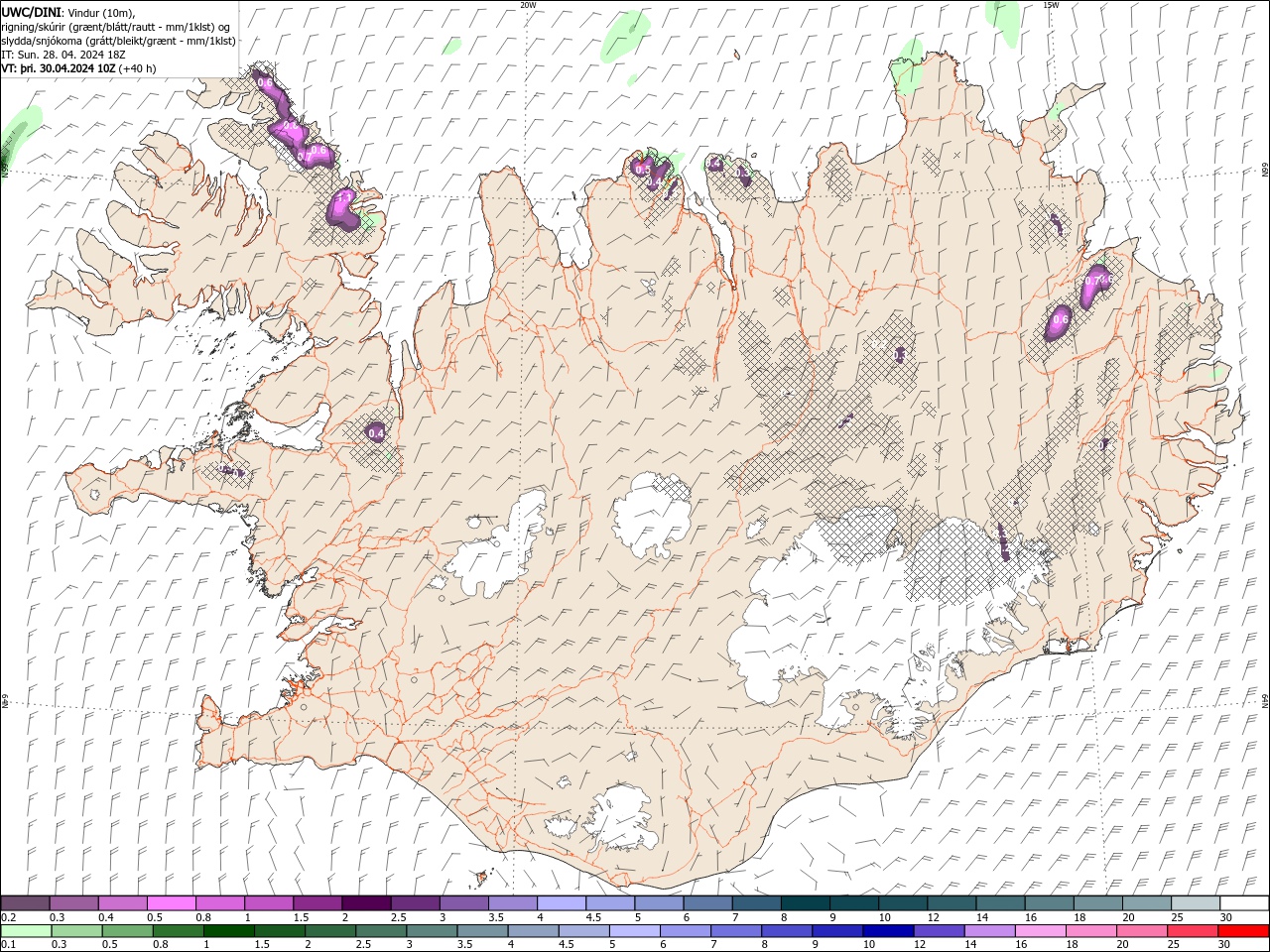This screenshot has width=1270, height=952.
Task: Click the lower legend pale green swatch between 0.1 and 0.3
Action: tap(25, 931)
